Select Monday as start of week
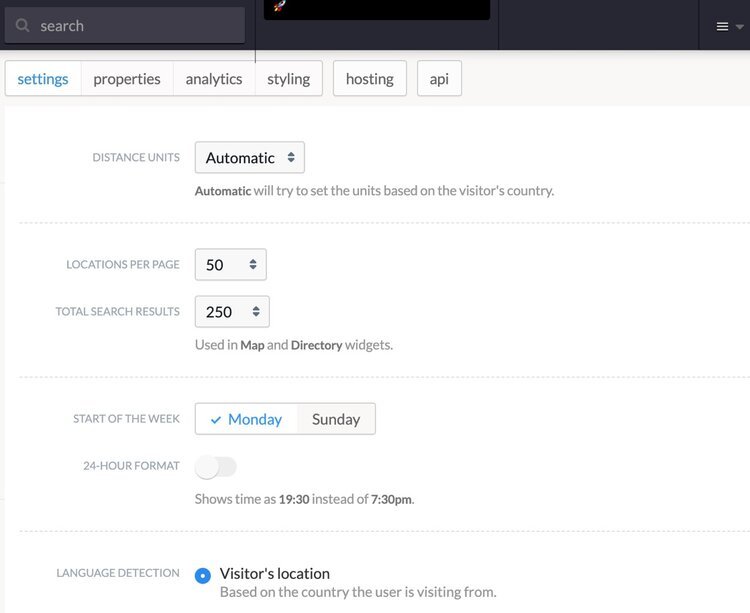 [246, 419]
